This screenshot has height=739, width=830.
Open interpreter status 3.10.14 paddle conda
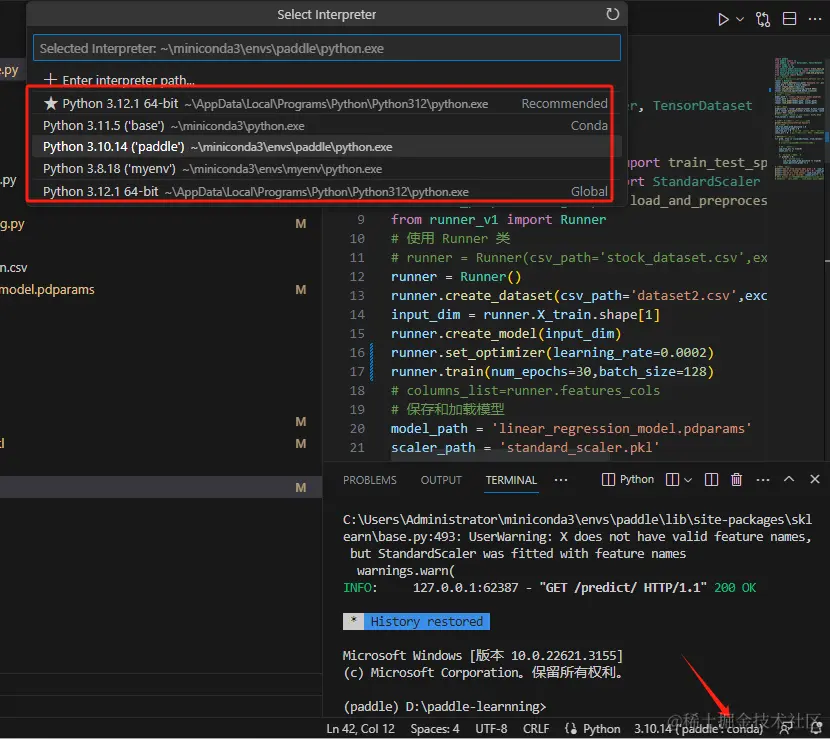click(x=699, y=729)
